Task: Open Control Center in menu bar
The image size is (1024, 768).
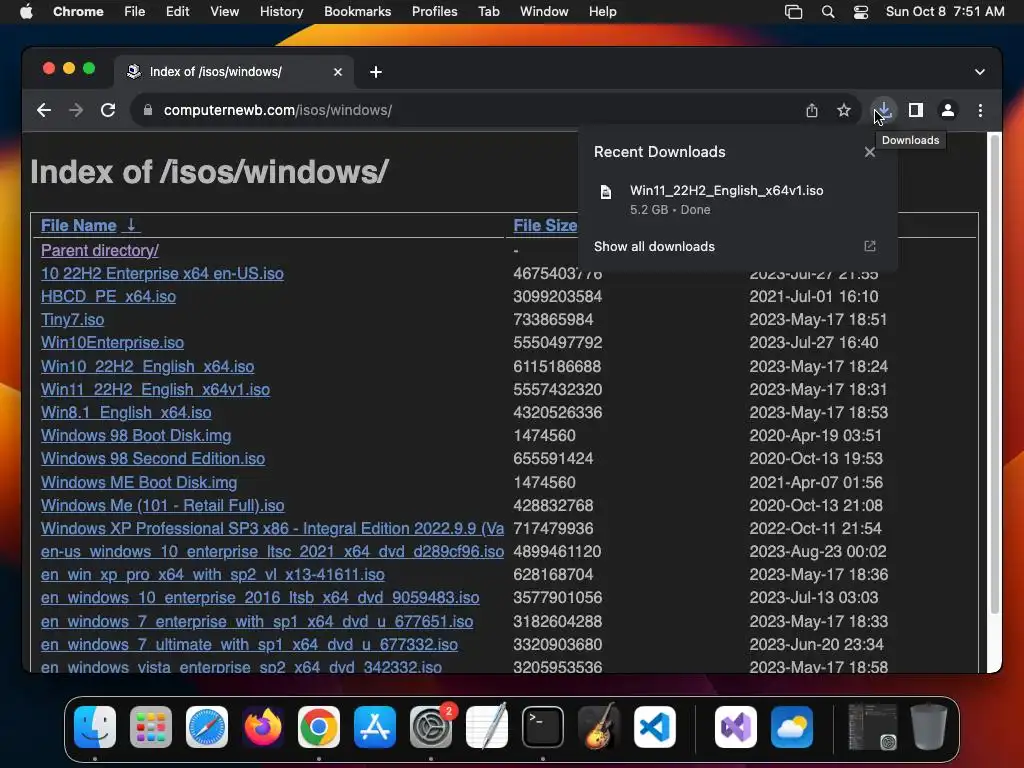Action: click(x=861, y=12)
